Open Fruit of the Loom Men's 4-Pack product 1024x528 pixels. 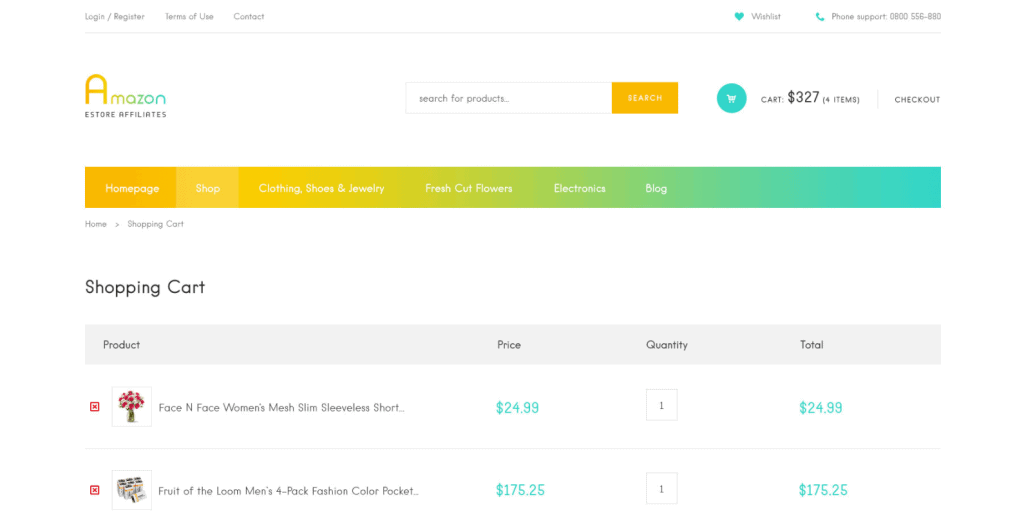click(288, 491)
